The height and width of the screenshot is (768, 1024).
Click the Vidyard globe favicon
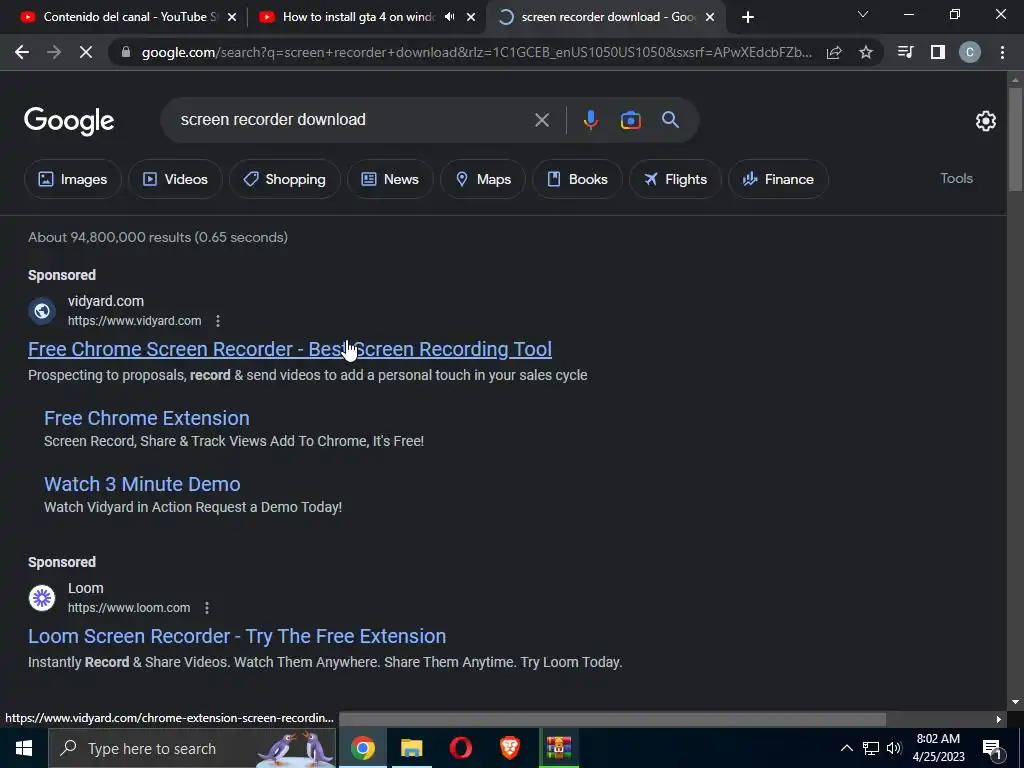42,311
